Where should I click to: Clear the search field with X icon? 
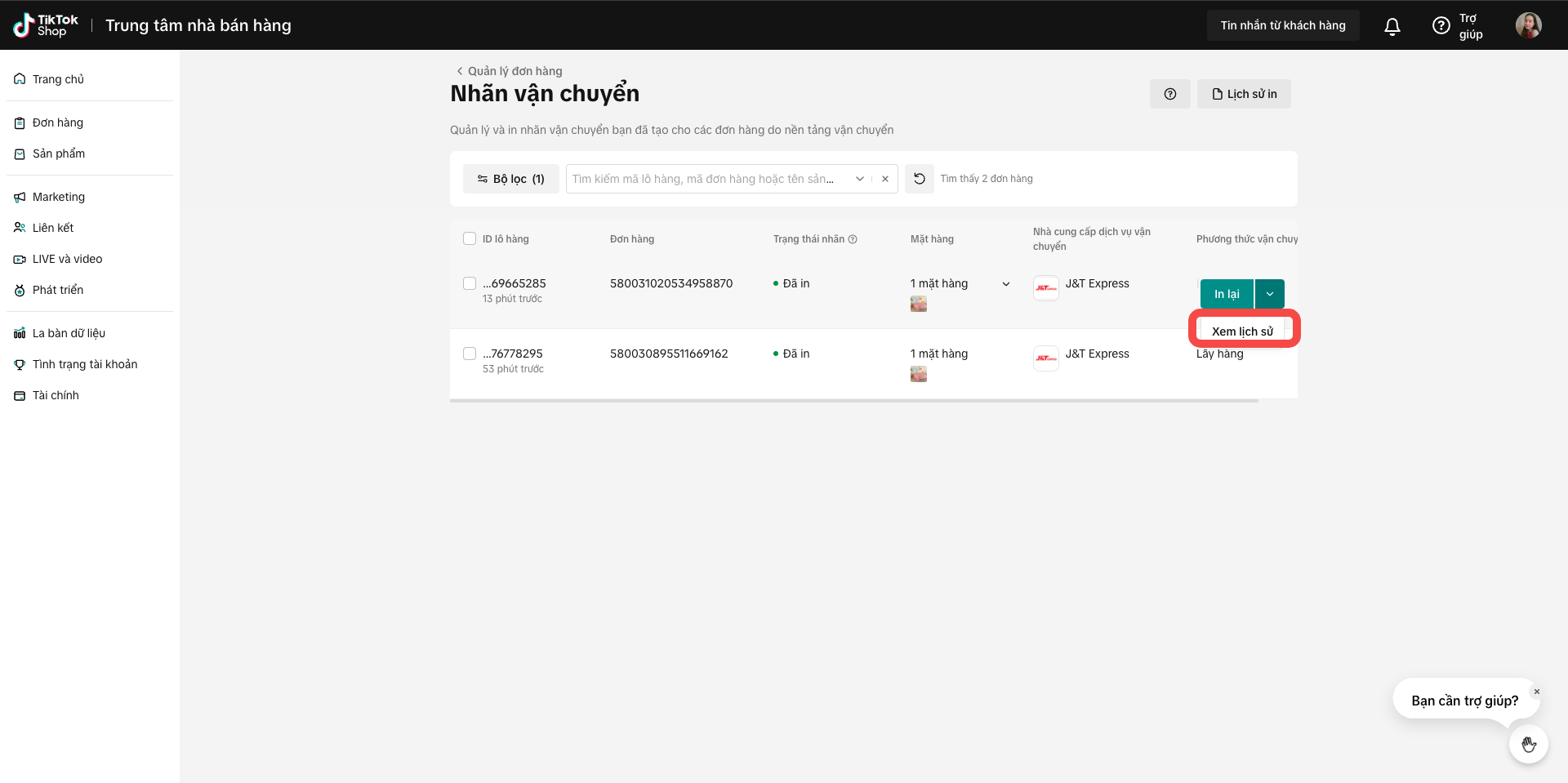point(885,179)
